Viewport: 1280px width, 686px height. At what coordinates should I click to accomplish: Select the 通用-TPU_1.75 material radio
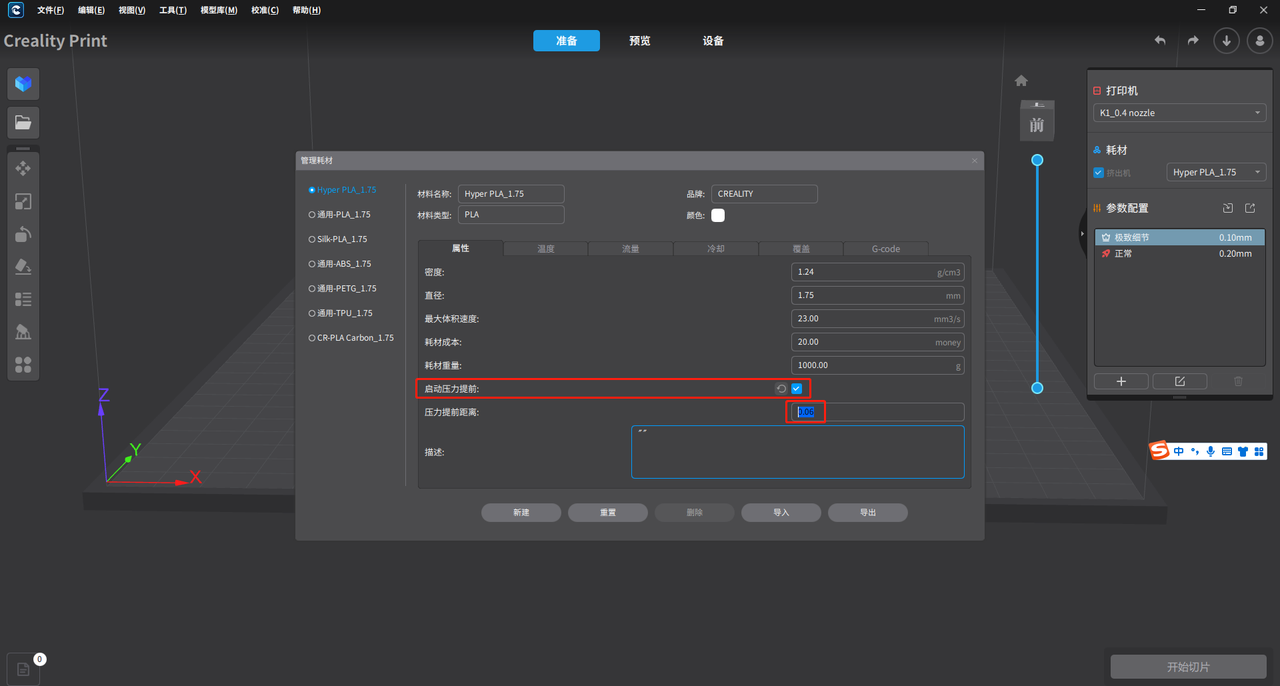[312, 313]
